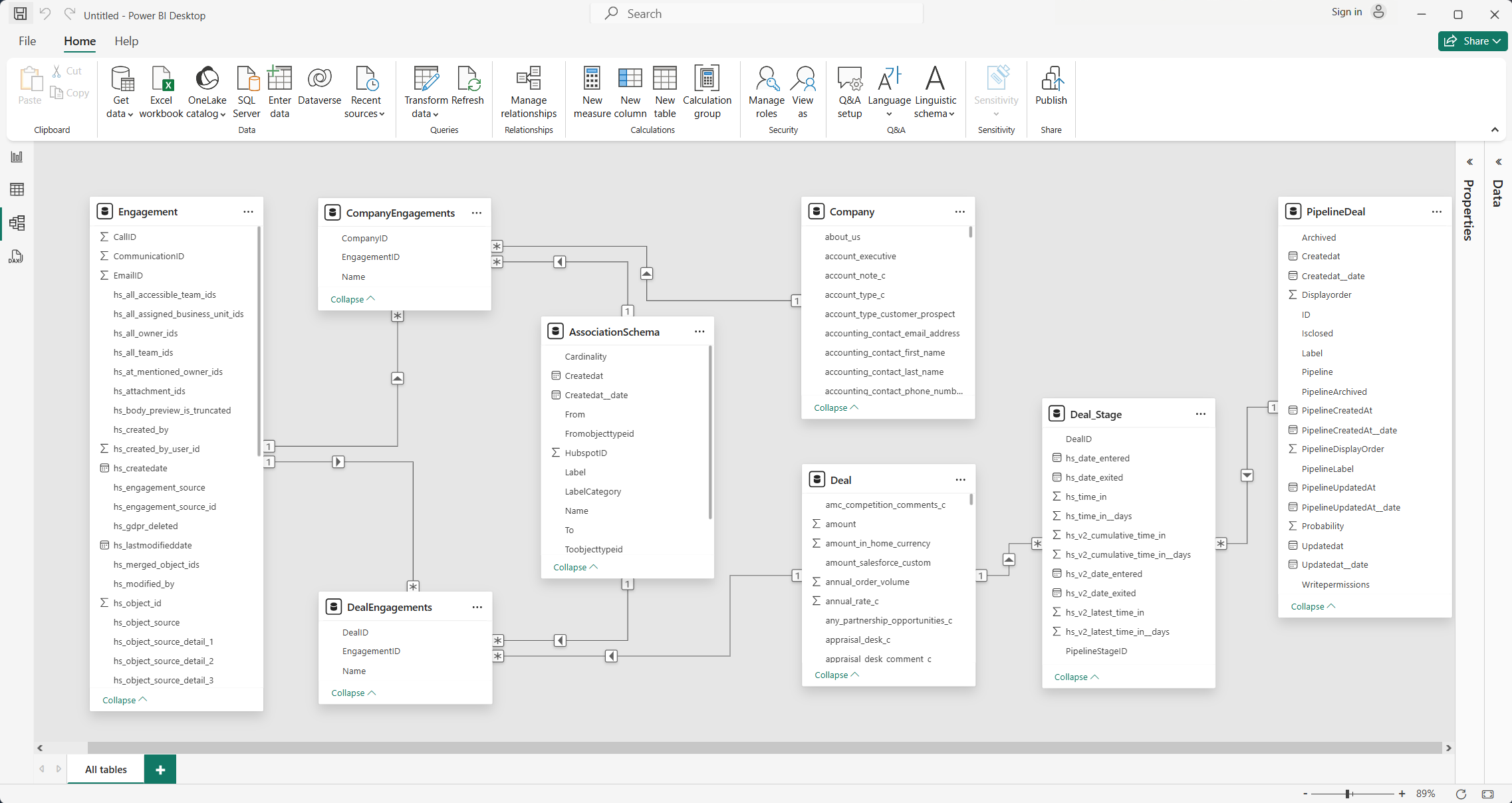This screenshot has width=1512, height=803.
Task: Import an Excel workbook
Action: (161, 92)
